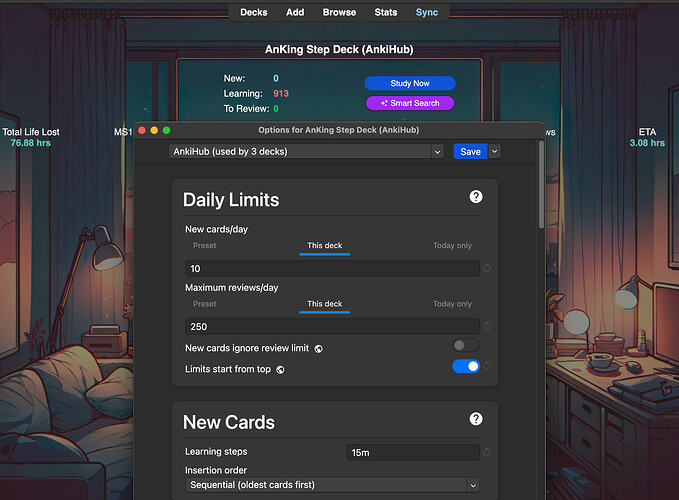The height and width of the screenshot is (500, 679).
Task: Click globe icon next to New cards ignore review limit
Action: [x=318, y=348]
